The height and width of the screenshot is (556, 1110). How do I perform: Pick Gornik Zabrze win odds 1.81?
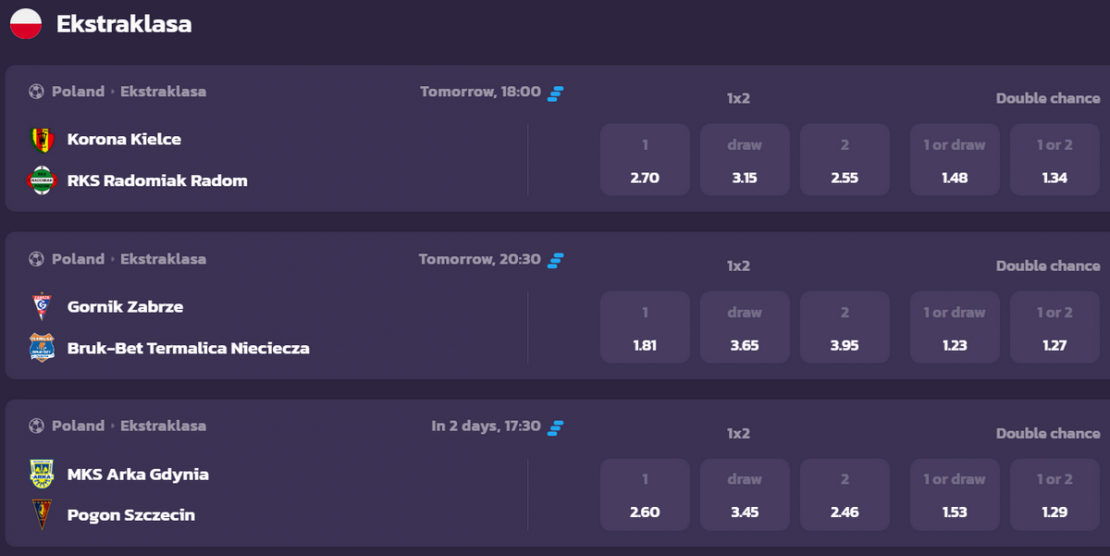click(x=645, y=327)
